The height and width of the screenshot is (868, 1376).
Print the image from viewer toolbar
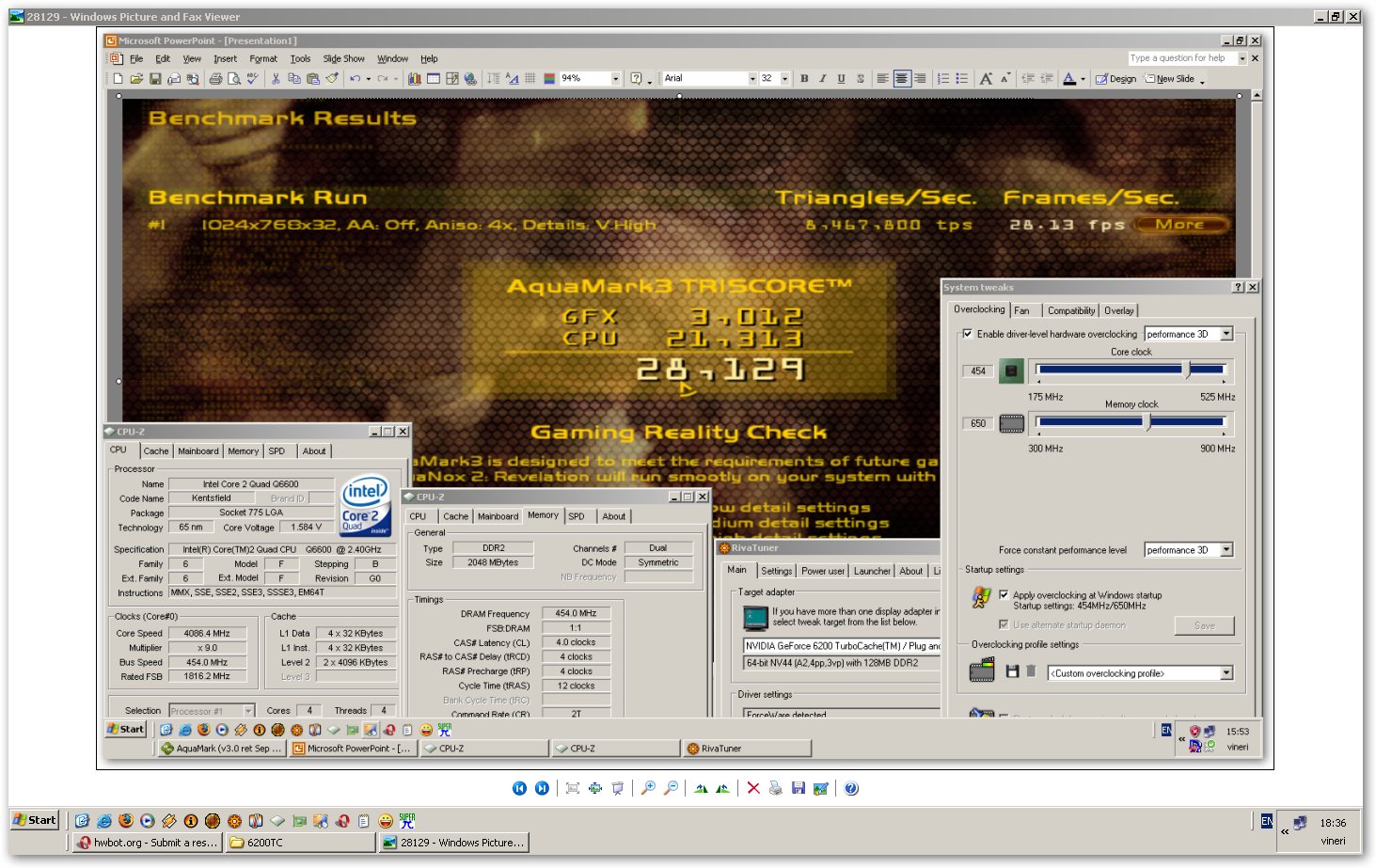tap(775, 788)
